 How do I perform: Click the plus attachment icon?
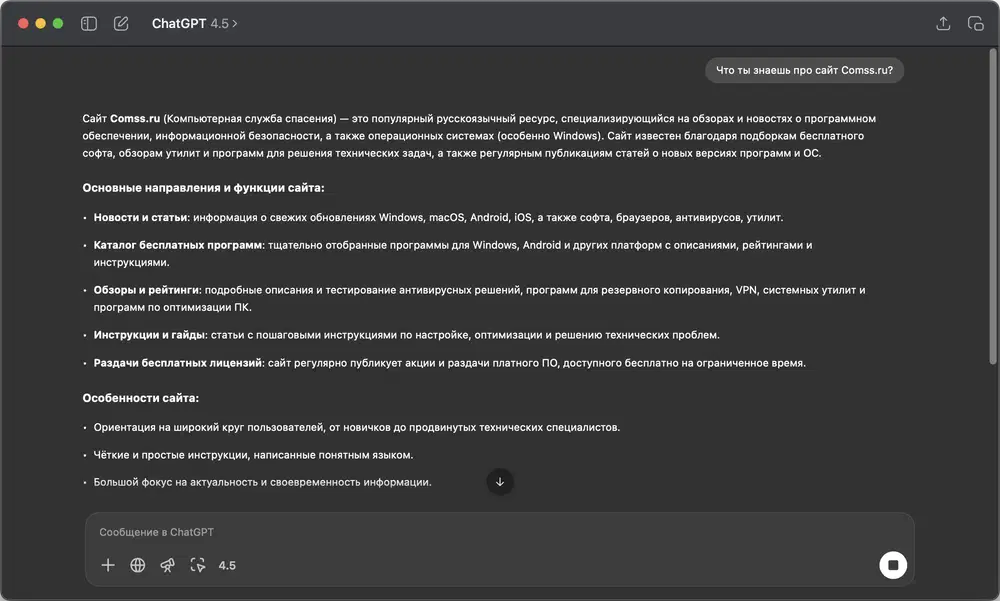108,565
